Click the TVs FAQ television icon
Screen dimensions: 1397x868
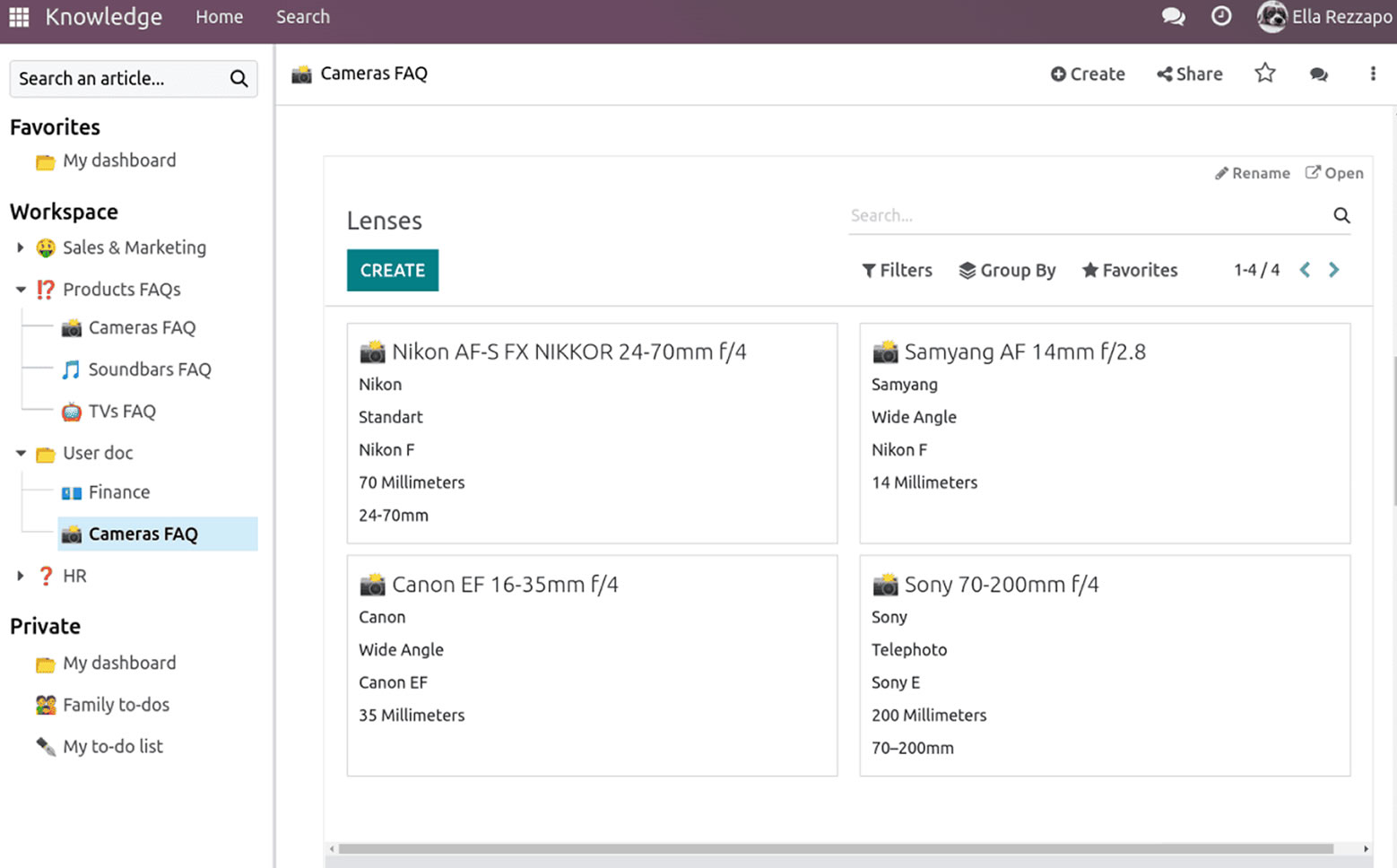point(71,412)
